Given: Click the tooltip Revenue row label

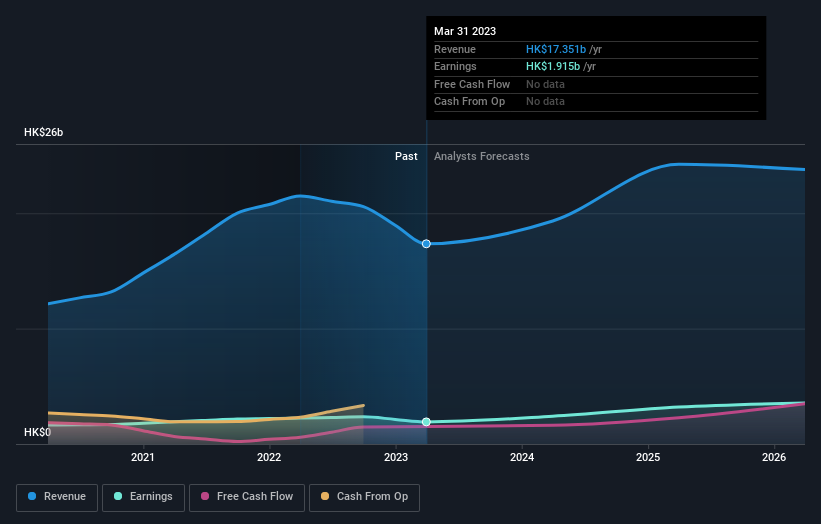Looking at the screenshot, I should (x=455, y=49).
